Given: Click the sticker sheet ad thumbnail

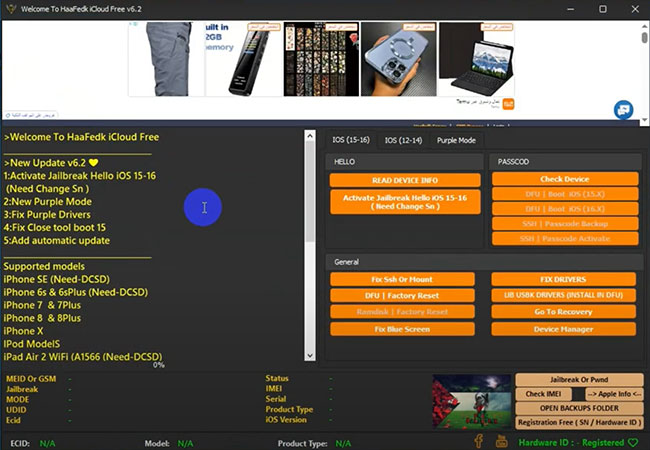Looking at the screenshot, I should coord(321,59).
